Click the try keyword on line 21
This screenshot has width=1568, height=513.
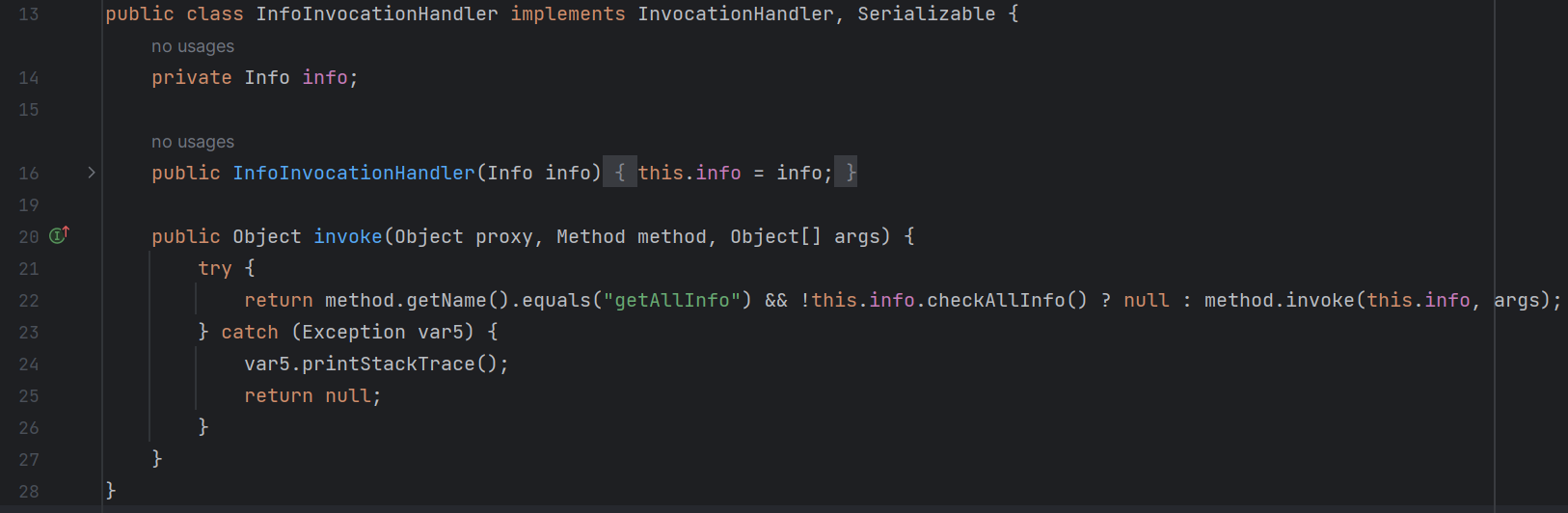click(x=214, y=269)
